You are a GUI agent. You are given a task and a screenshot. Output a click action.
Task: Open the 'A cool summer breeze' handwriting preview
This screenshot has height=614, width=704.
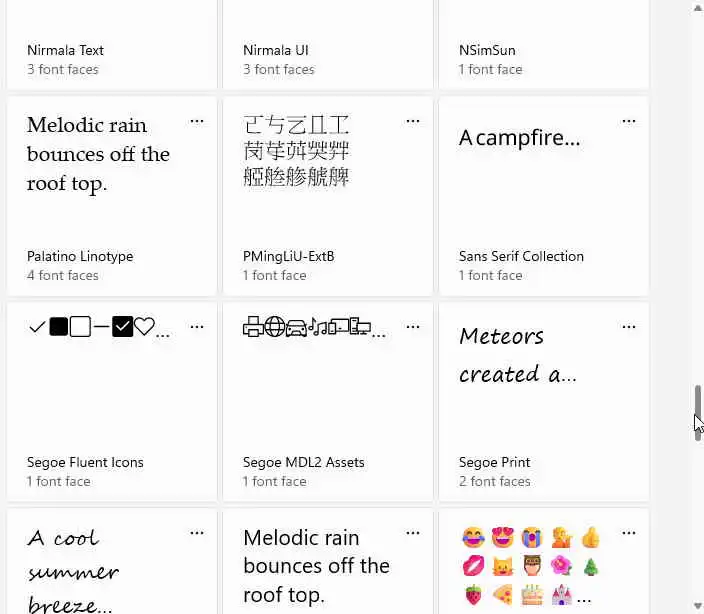tap(73, 571)
